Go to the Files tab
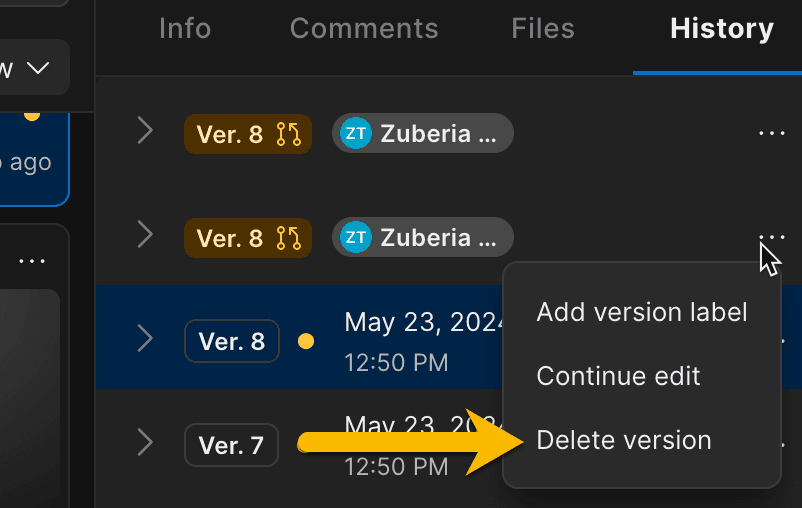802x508 pixels. point(542,29)
